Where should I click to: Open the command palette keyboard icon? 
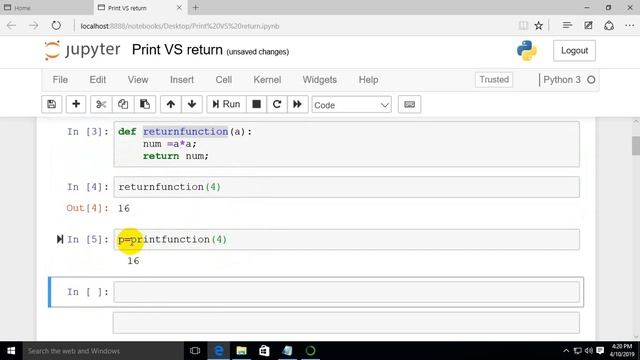pos(409,104)
